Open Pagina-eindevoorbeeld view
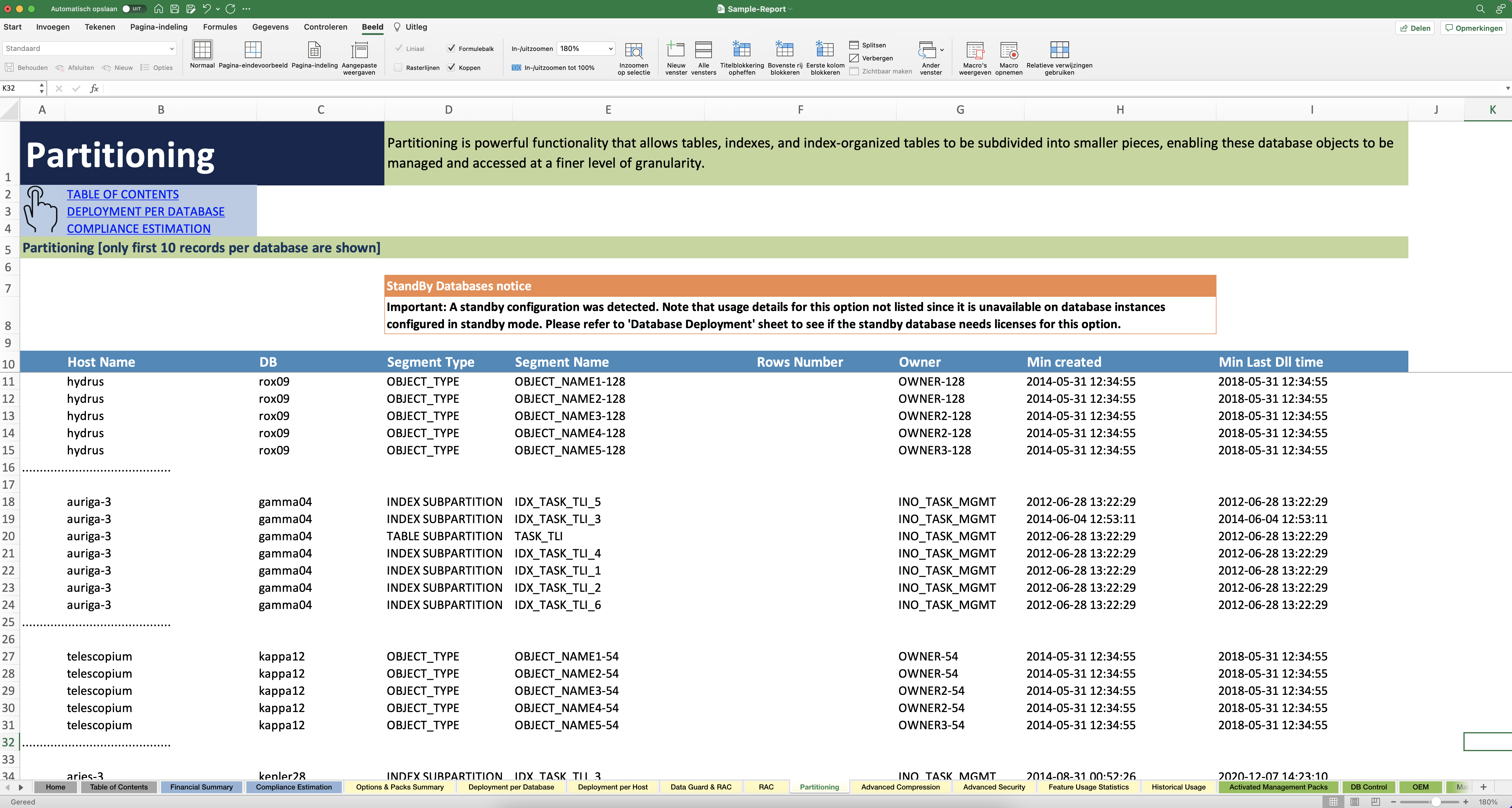 click(253, 50)
